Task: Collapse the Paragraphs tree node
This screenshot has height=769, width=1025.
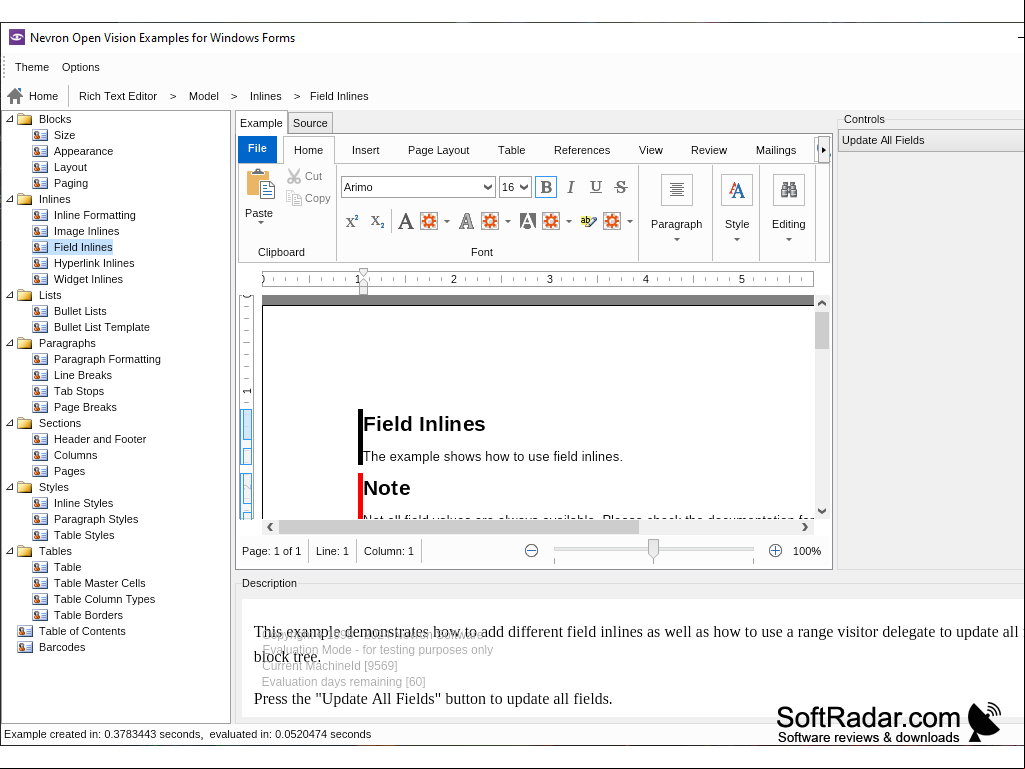Action: pyautogui.click(x=10, y=343)
